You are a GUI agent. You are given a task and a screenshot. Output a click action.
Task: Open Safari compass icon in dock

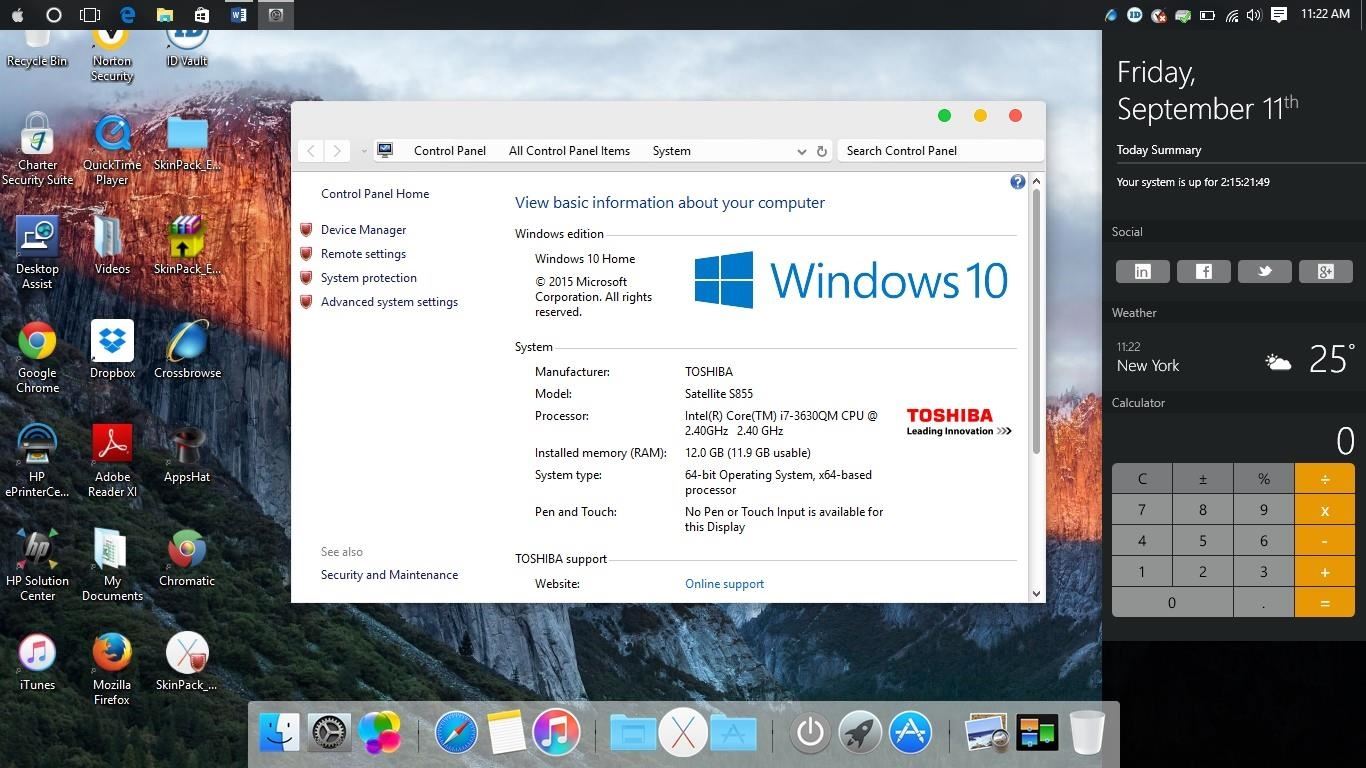456,733
